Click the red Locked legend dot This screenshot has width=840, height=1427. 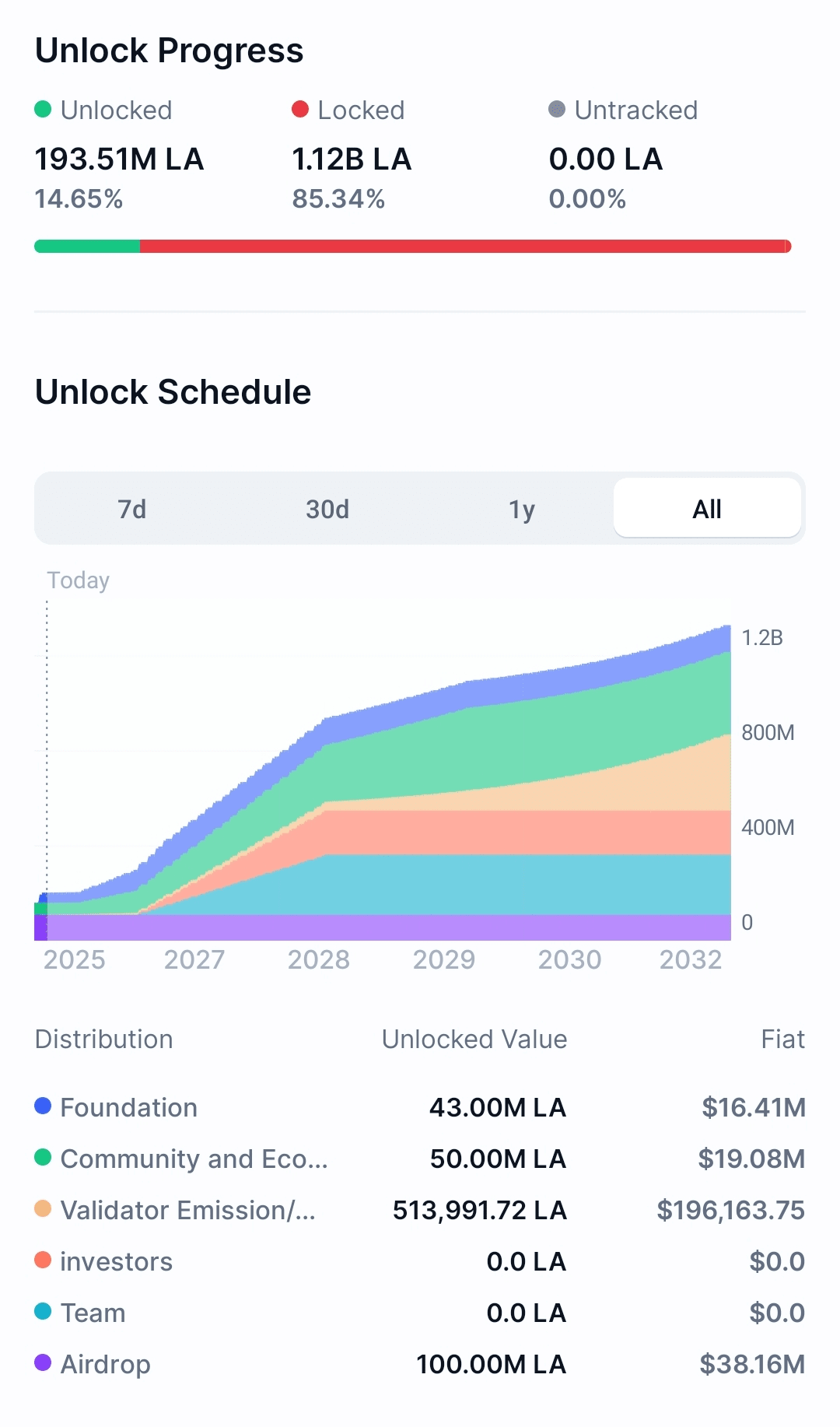point(300,109)
